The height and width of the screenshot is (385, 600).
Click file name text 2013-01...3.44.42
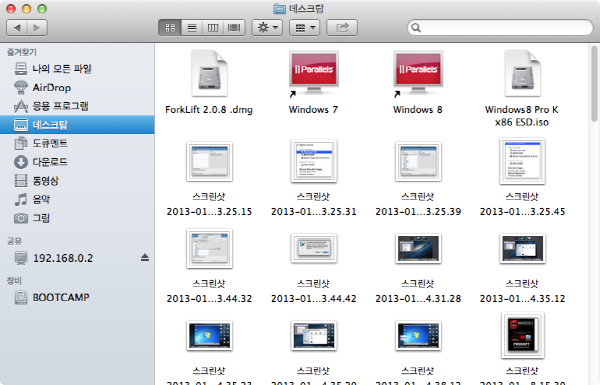click(314, 299)
